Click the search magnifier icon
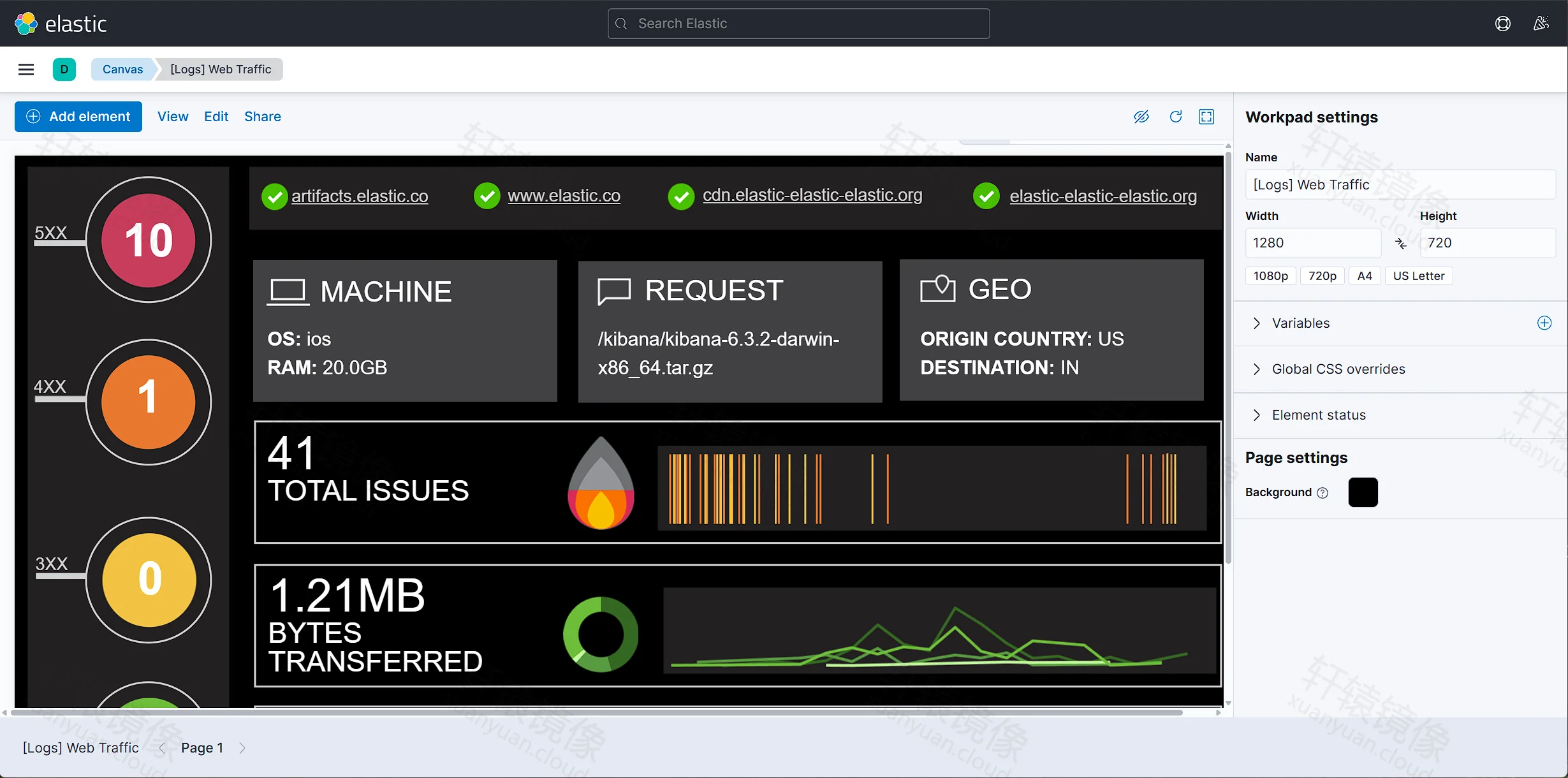 pyautogui.click(x=621, y=24)
